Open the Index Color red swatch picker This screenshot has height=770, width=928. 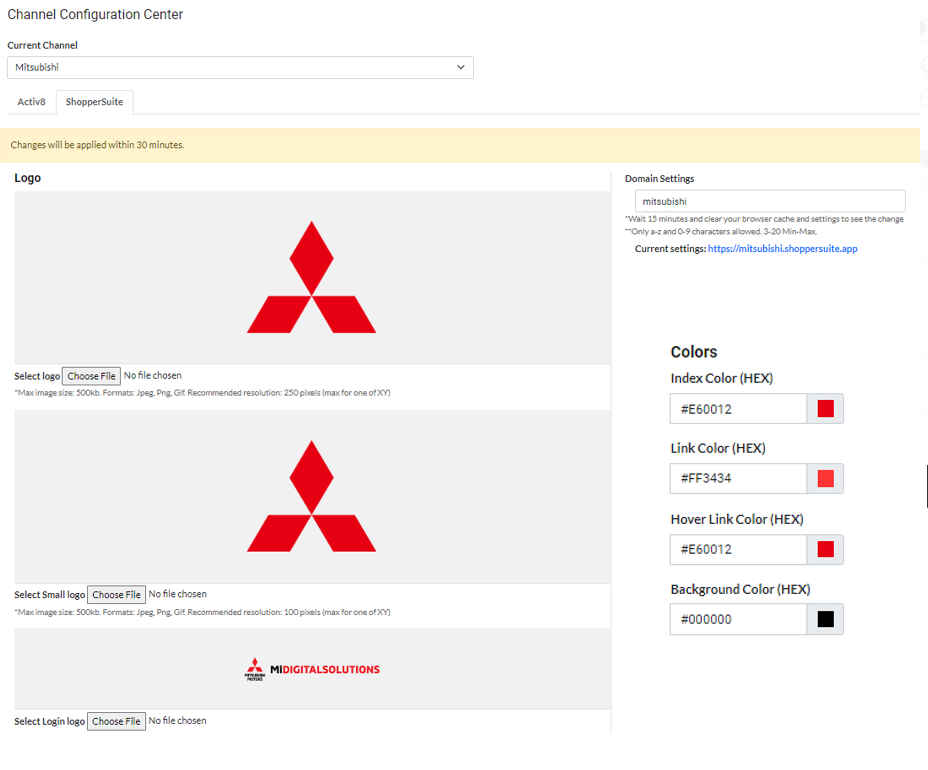(x=825, y=409)
